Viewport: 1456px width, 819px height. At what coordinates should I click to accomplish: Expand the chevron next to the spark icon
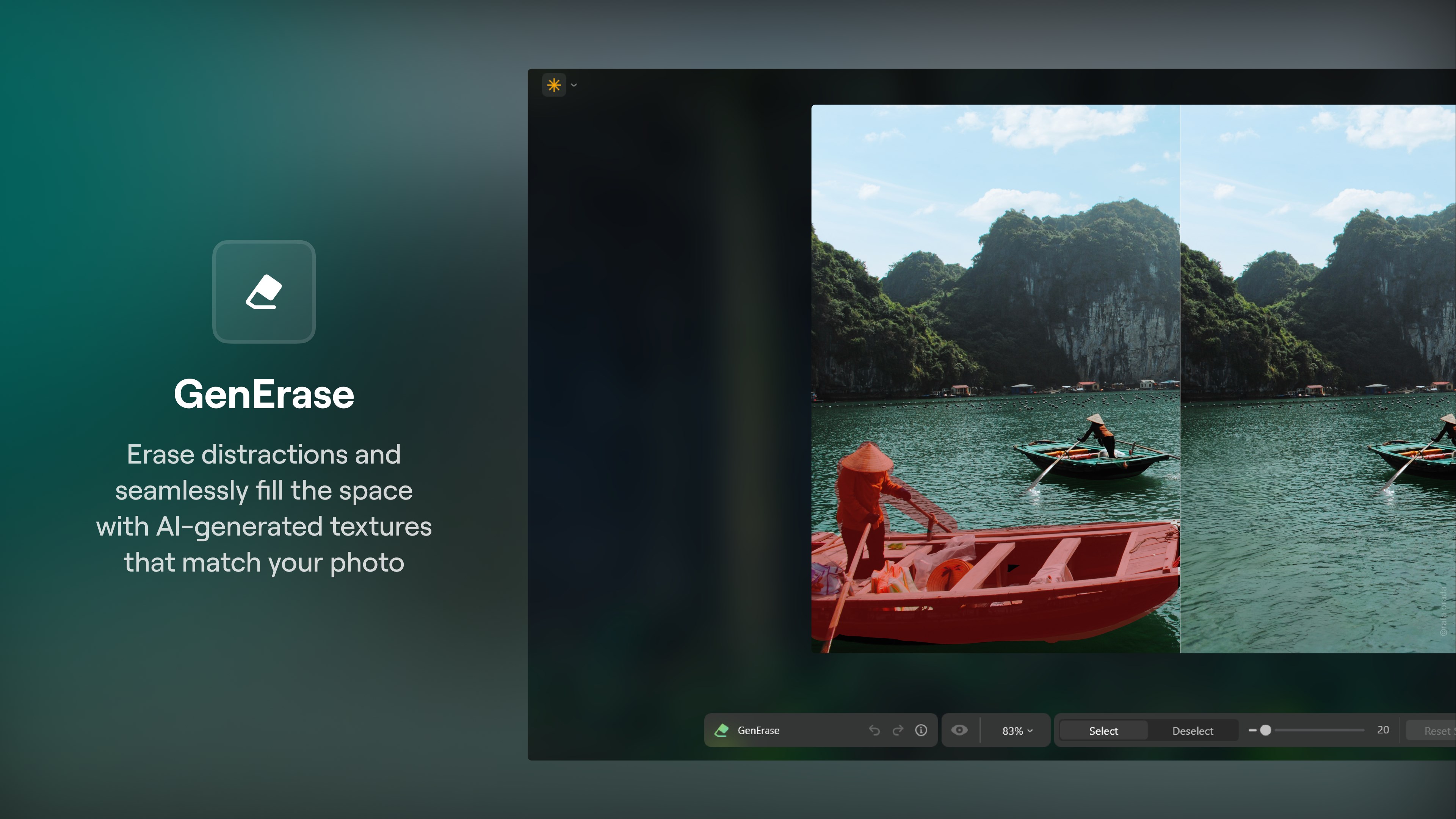click(x=574, y=85)
